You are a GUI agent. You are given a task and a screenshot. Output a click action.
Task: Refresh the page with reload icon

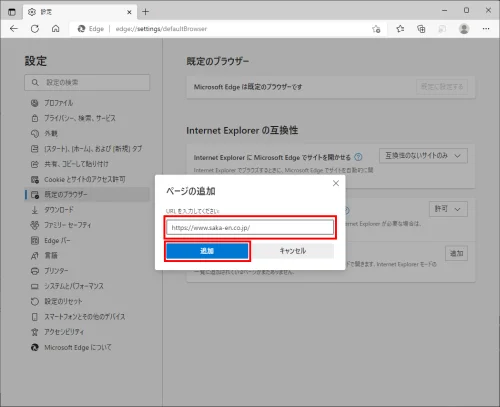[x=35, y=29]
